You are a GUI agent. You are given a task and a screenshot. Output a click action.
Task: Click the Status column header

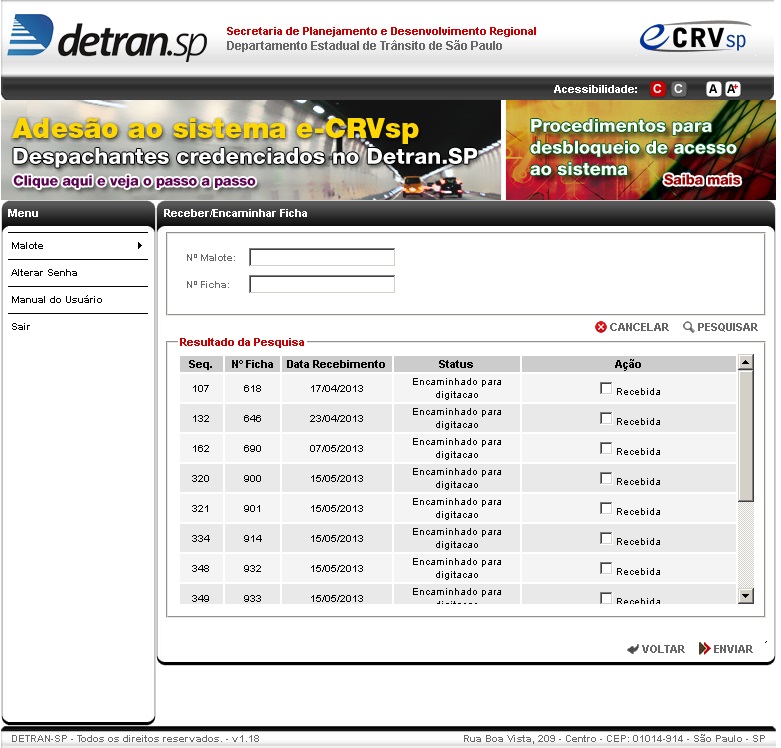(457, 364)
